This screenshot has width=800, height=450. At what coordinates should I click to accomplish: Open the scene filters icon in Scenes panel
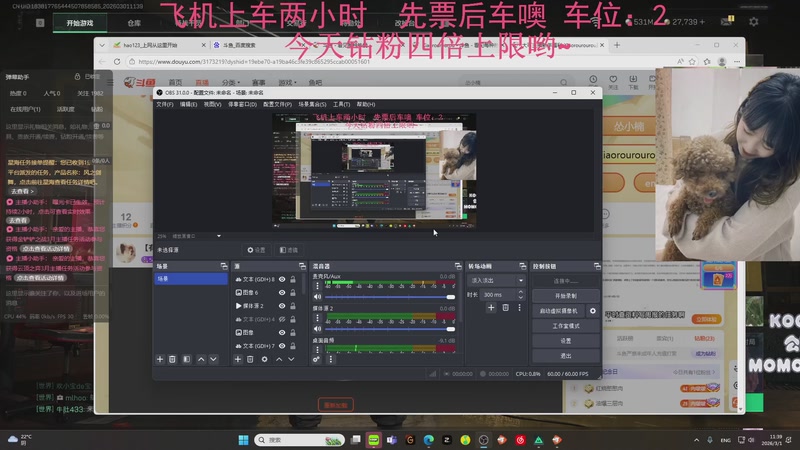click(187, 359)
